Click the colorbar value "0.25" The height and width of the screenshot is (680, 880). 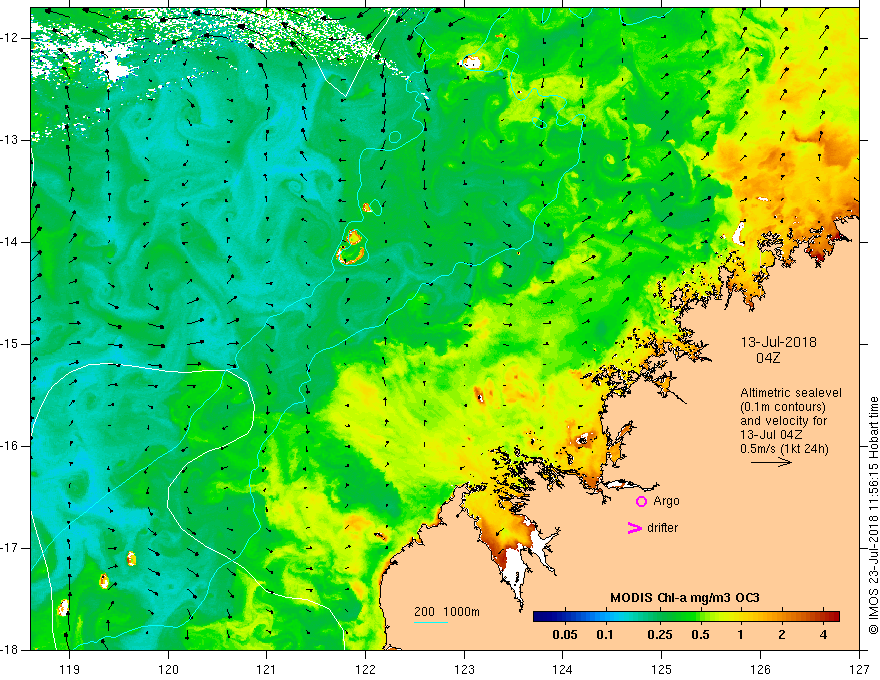tap(660, 635)
